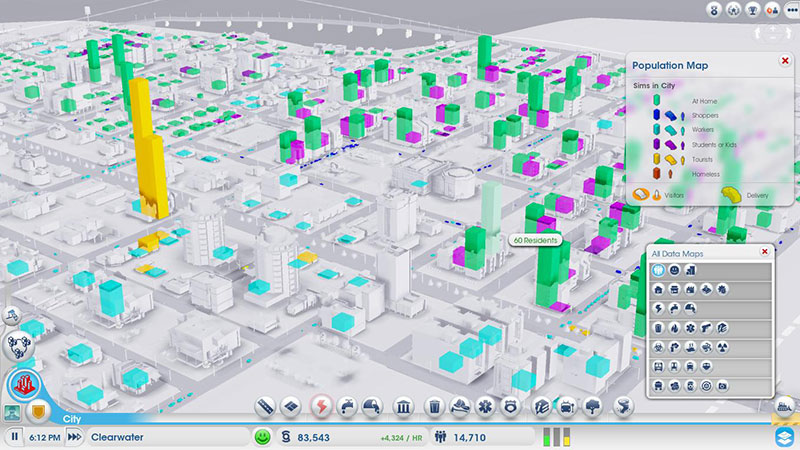Open the red City Specialization button
The image size is (800, 450).
coord(24,385)
